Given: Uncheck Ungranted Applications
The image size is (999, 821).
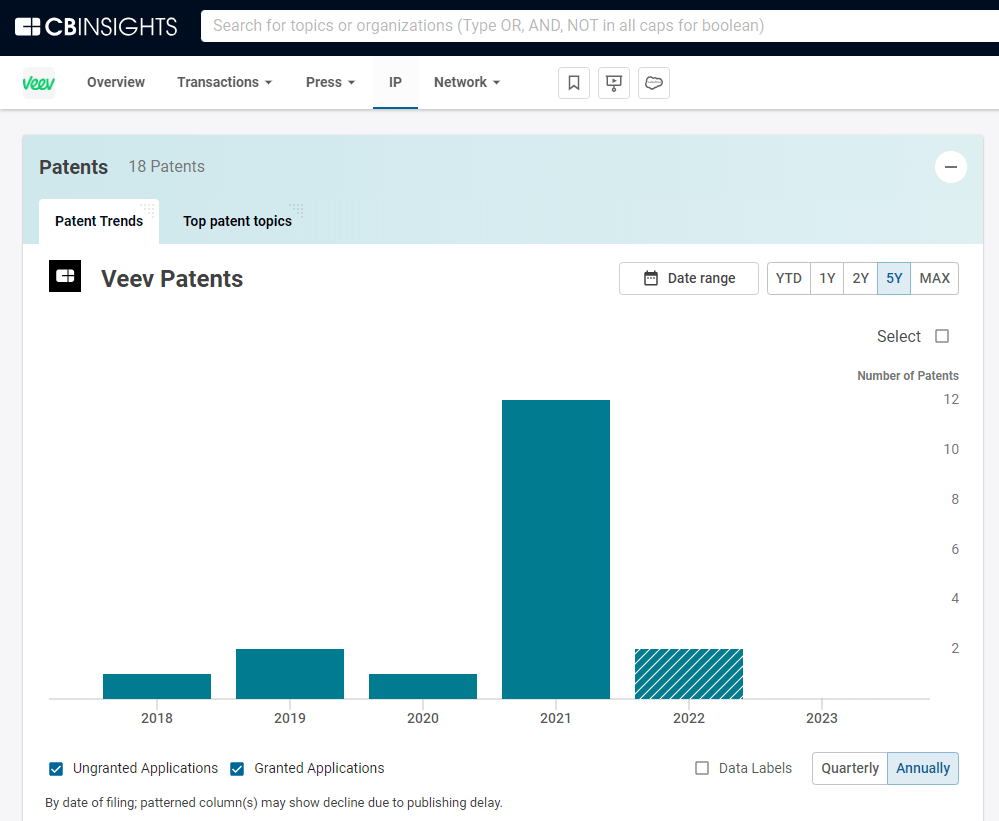Looking at the screenshot, I should [x=56, y=769].
